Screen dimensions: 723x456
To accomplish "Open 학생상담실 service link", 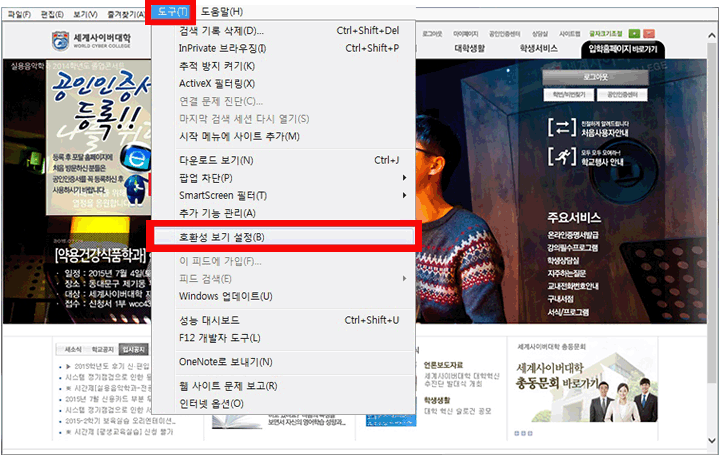I will point(563,261).
